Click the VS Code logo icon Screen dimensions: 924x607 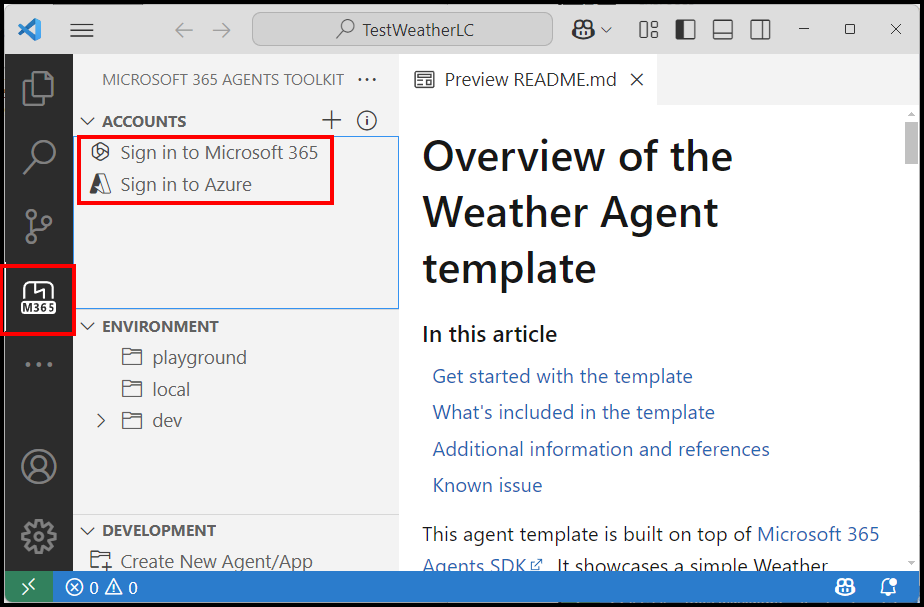coord(29,29)
